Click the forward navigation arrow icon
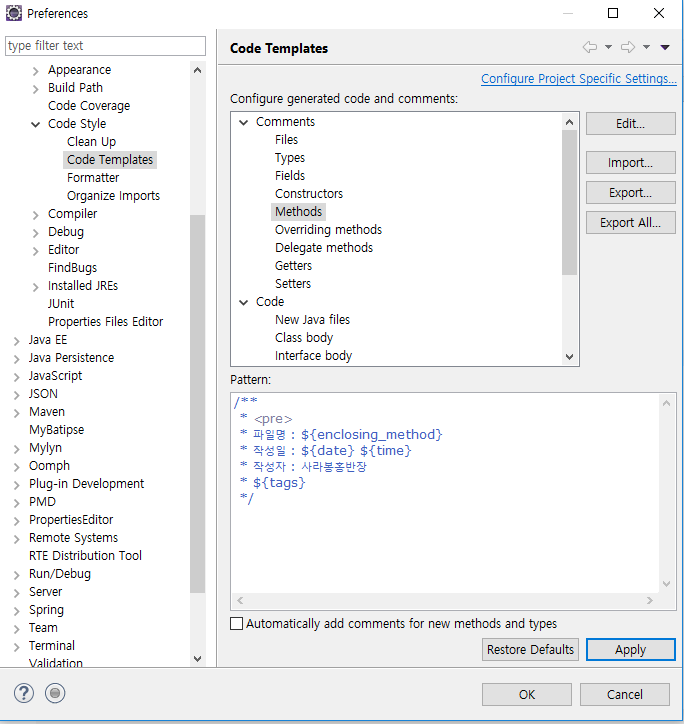 tap(628, 47)
